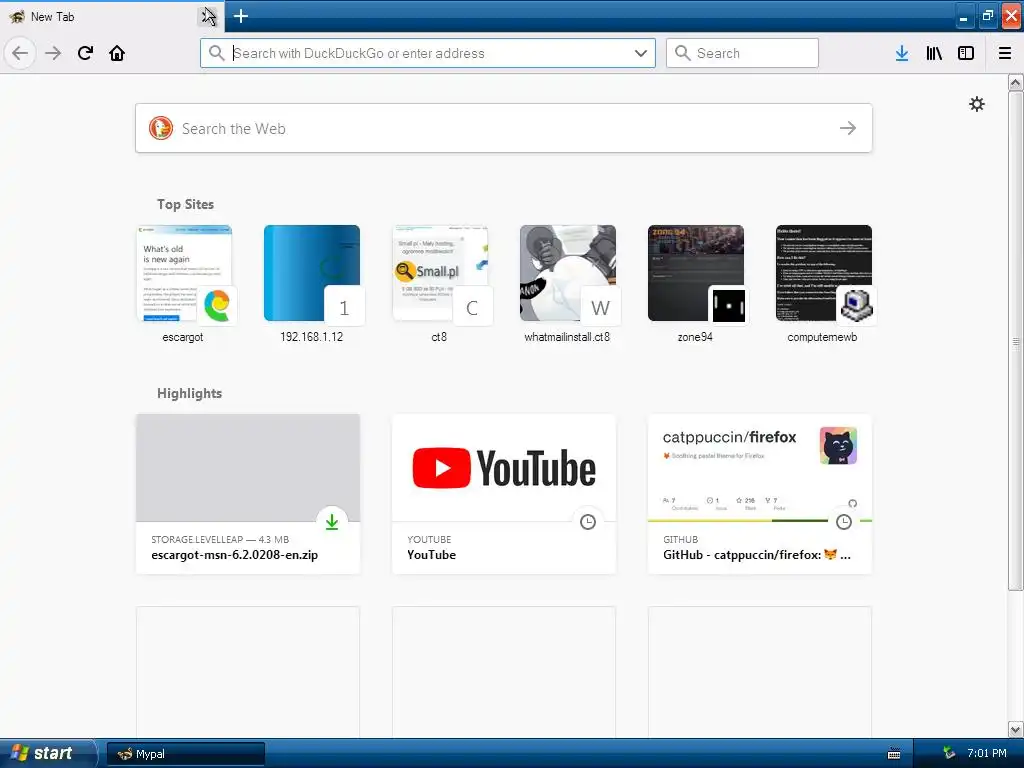Viewport: 1024px width, 768px height.
Task: Click the page scrollbar down arrow
Action: [1016, 729]
